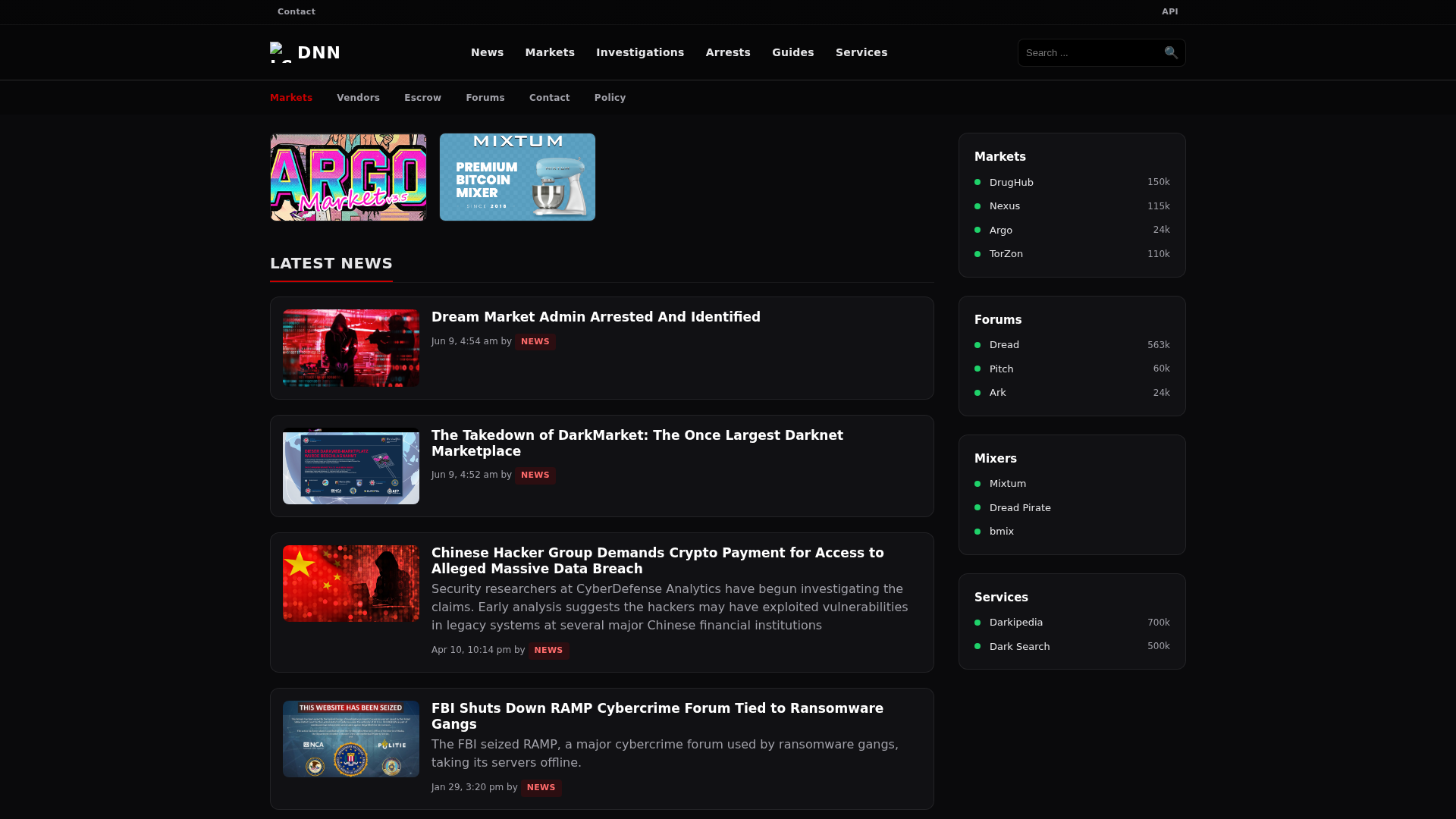Click the Forums sidebar heading
Image resolution: width=1456 pixels, height=819 pixels.
pyautogui.click(x=998, y=320)
